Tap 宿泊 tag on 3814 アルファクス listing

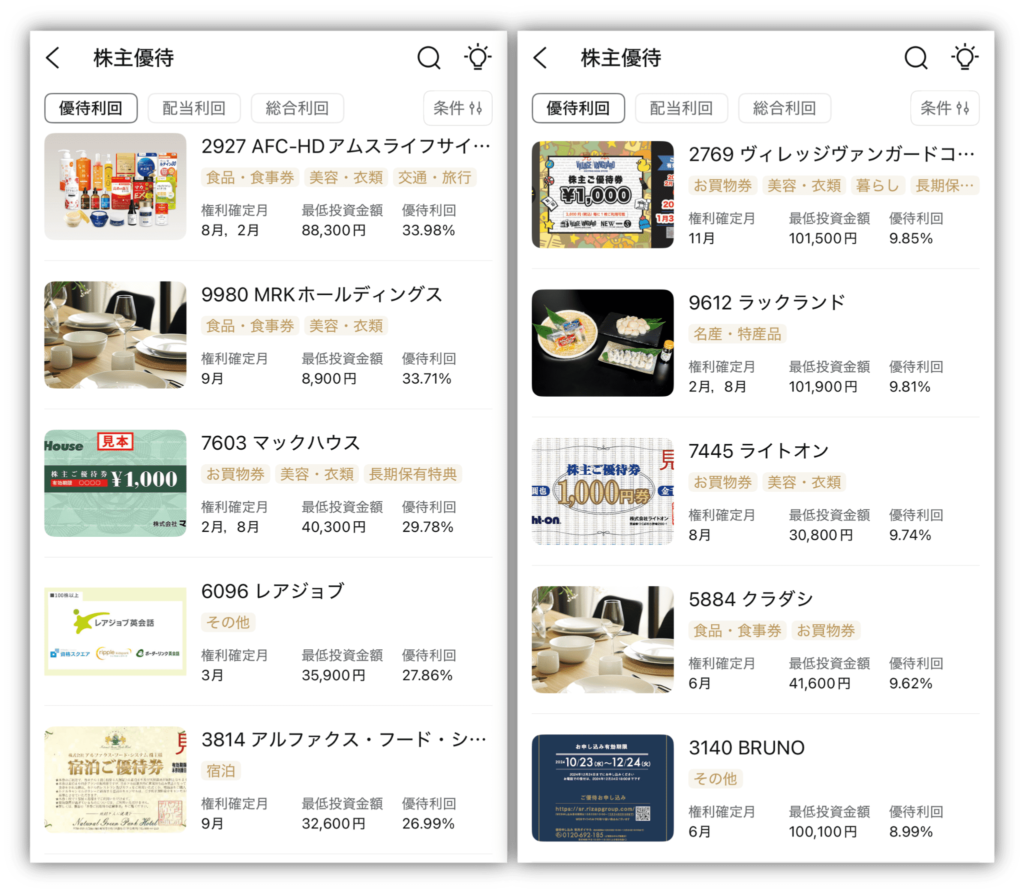[221, 771]
